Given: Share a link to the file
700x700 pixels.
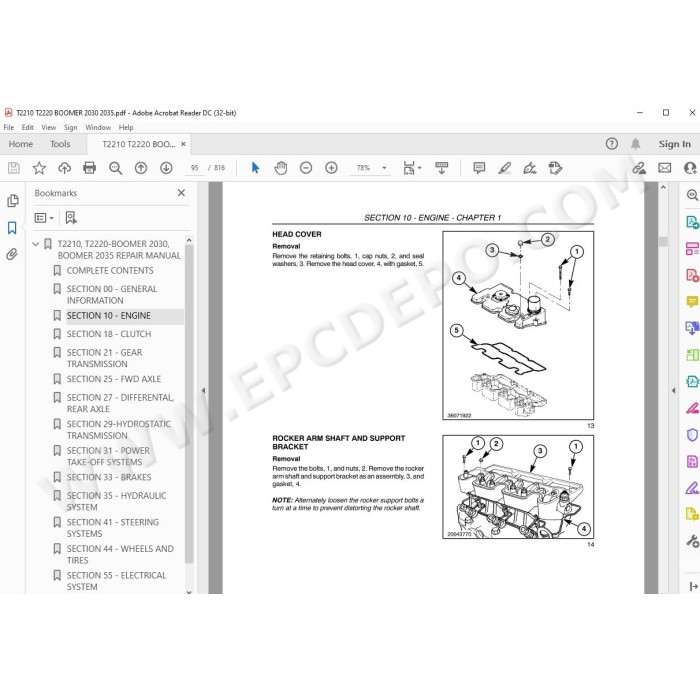Looking at the screenshot, I should [639, 168].
